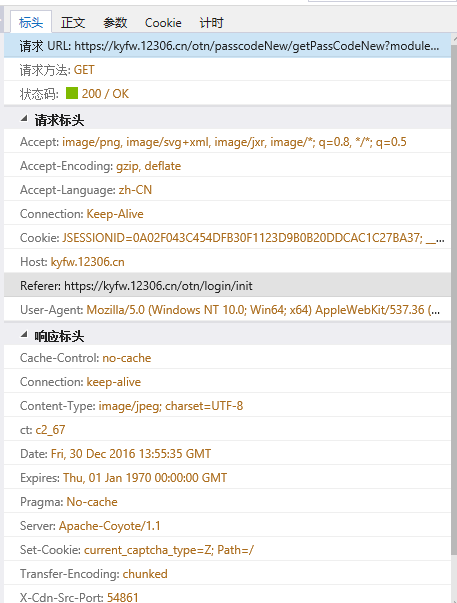Collapse the 响应标头 section triangle
Screen dimensions: 457x603
24,335
